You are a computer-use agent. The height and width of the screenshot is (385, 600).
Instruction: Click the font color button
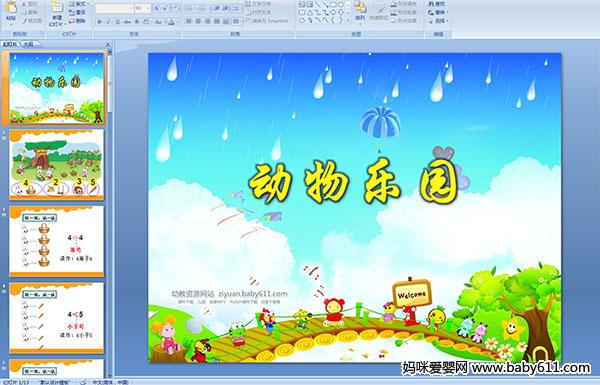coord(171,22)
